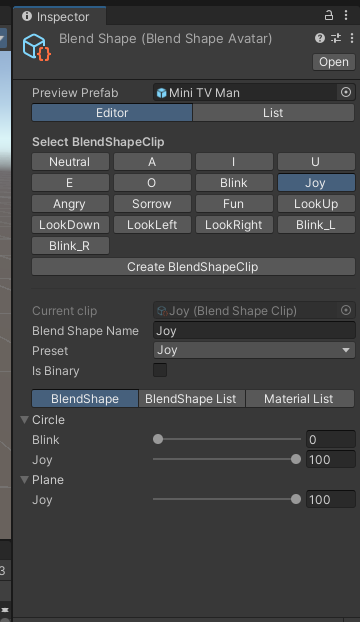Viewport: 360px width, 622px height.
Task: Choose the LookDown clip button
Action: tap(70, 225)
